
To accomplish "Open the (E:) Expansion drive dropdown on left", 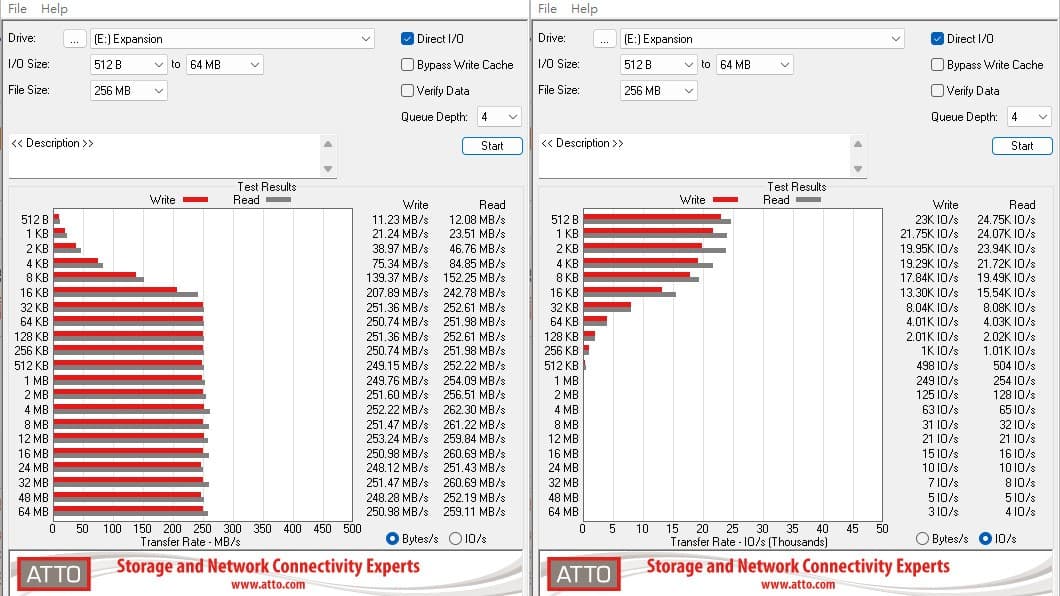I will coord(233,39).
